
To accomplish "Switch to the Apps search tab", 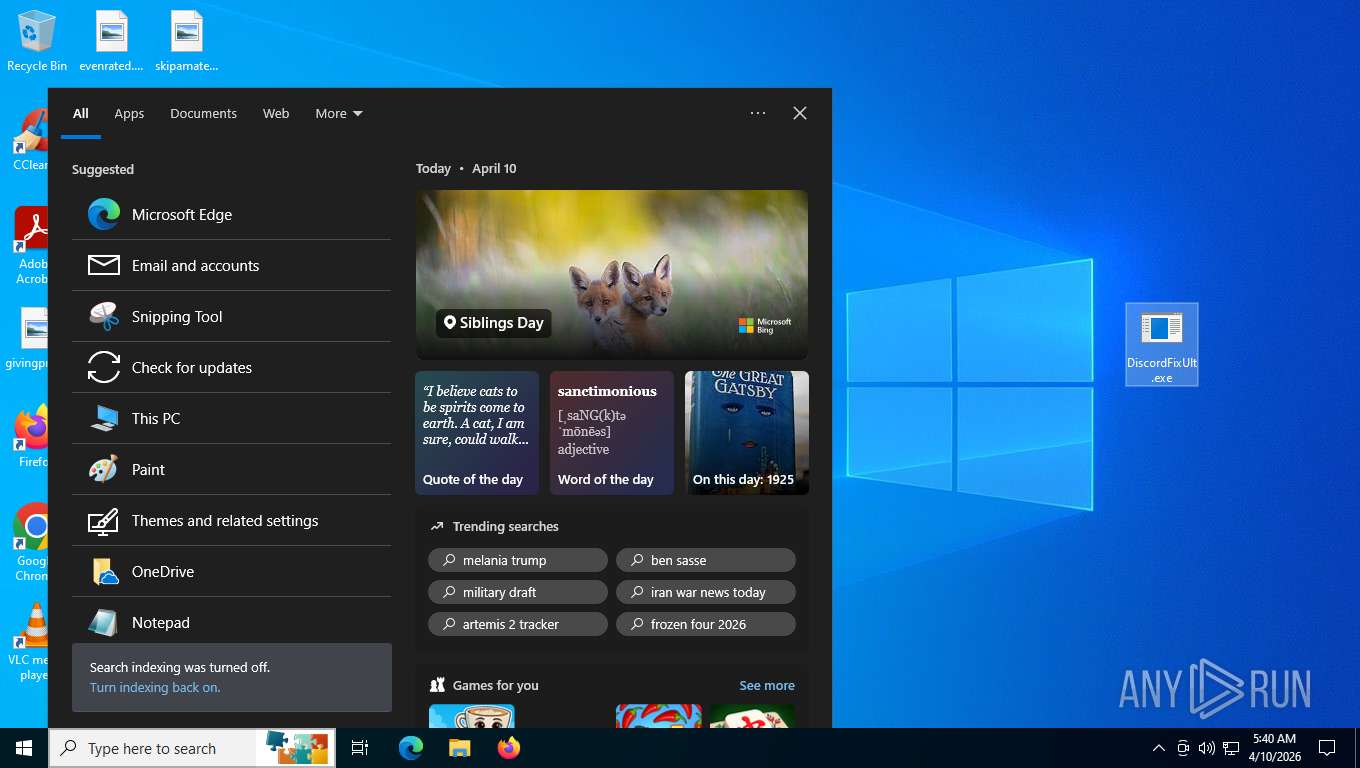I will click(129, 113).
